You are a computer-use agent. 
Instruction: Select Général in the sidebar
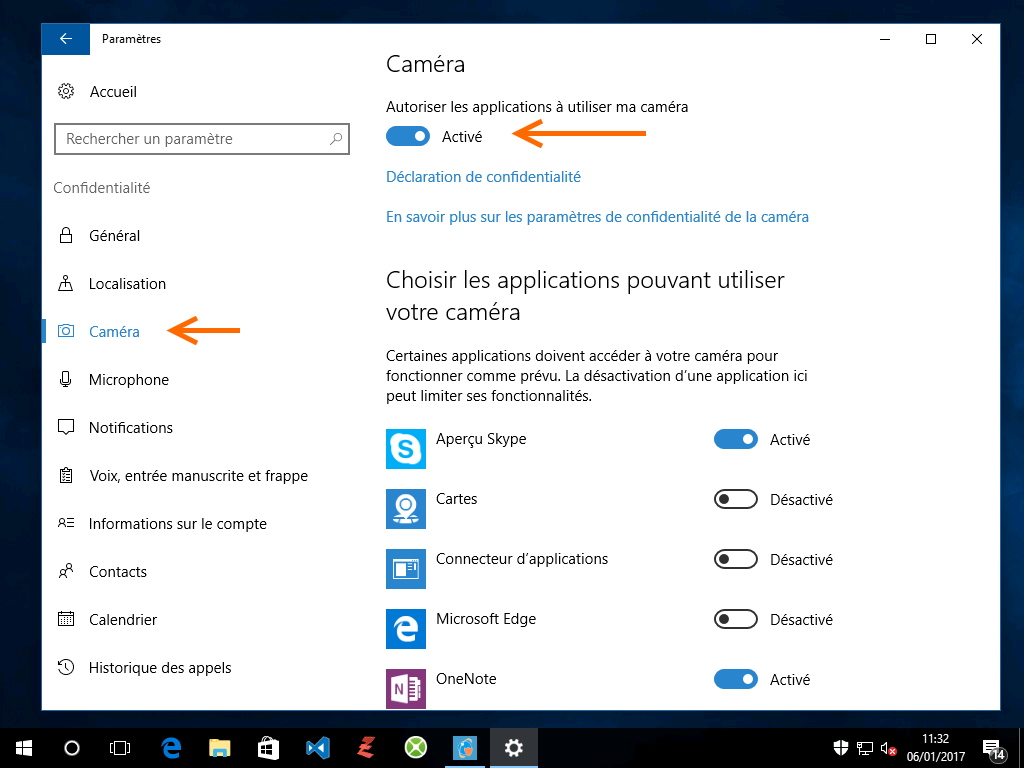pos(114,235)
